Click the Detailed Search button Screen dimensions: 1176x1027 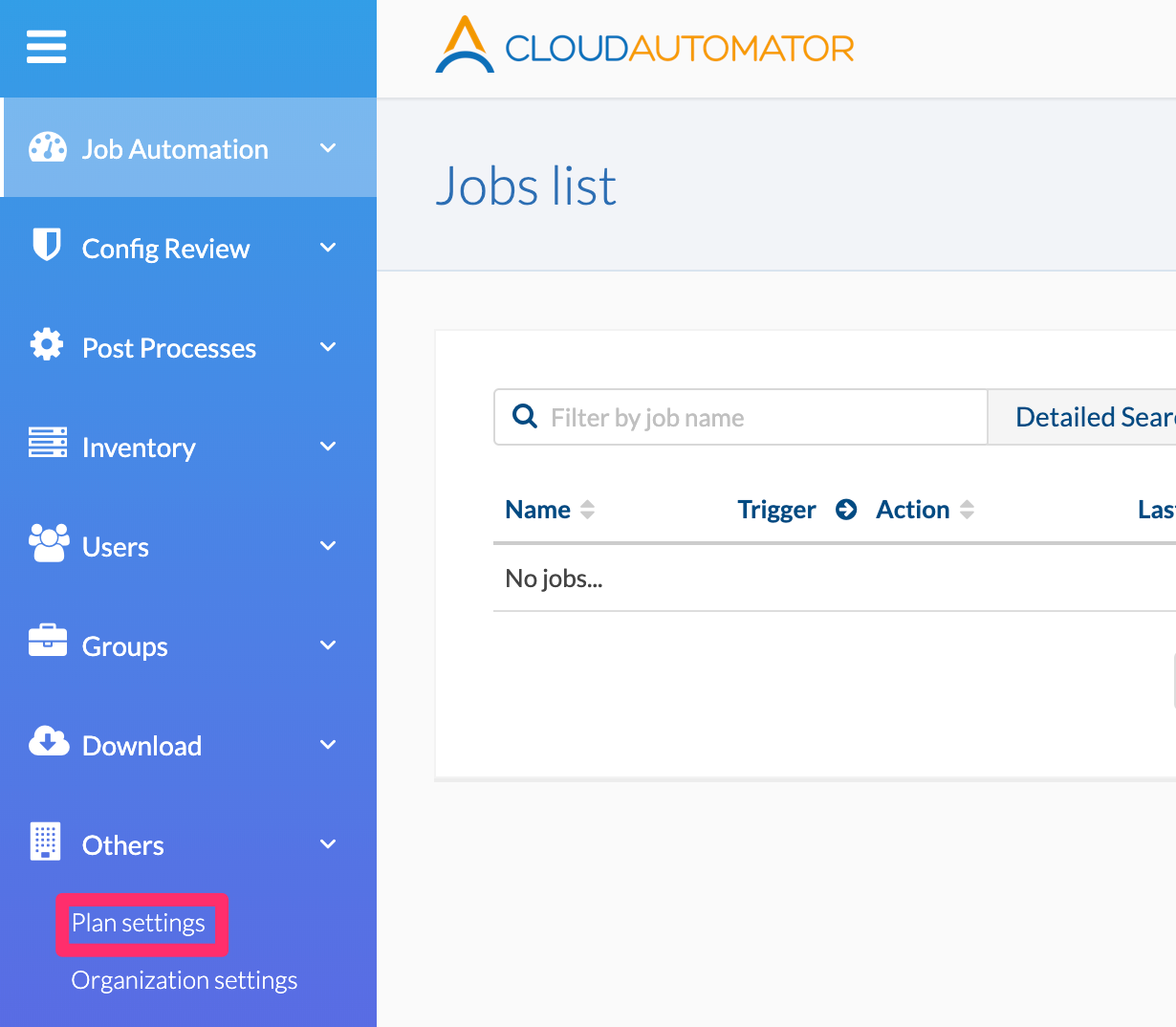(x=1081, y=417)
